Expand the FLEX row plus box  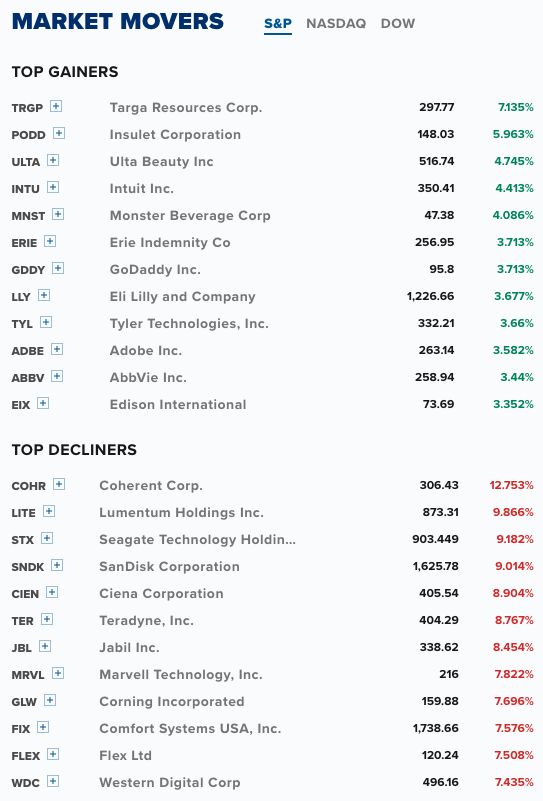(53, 754)
